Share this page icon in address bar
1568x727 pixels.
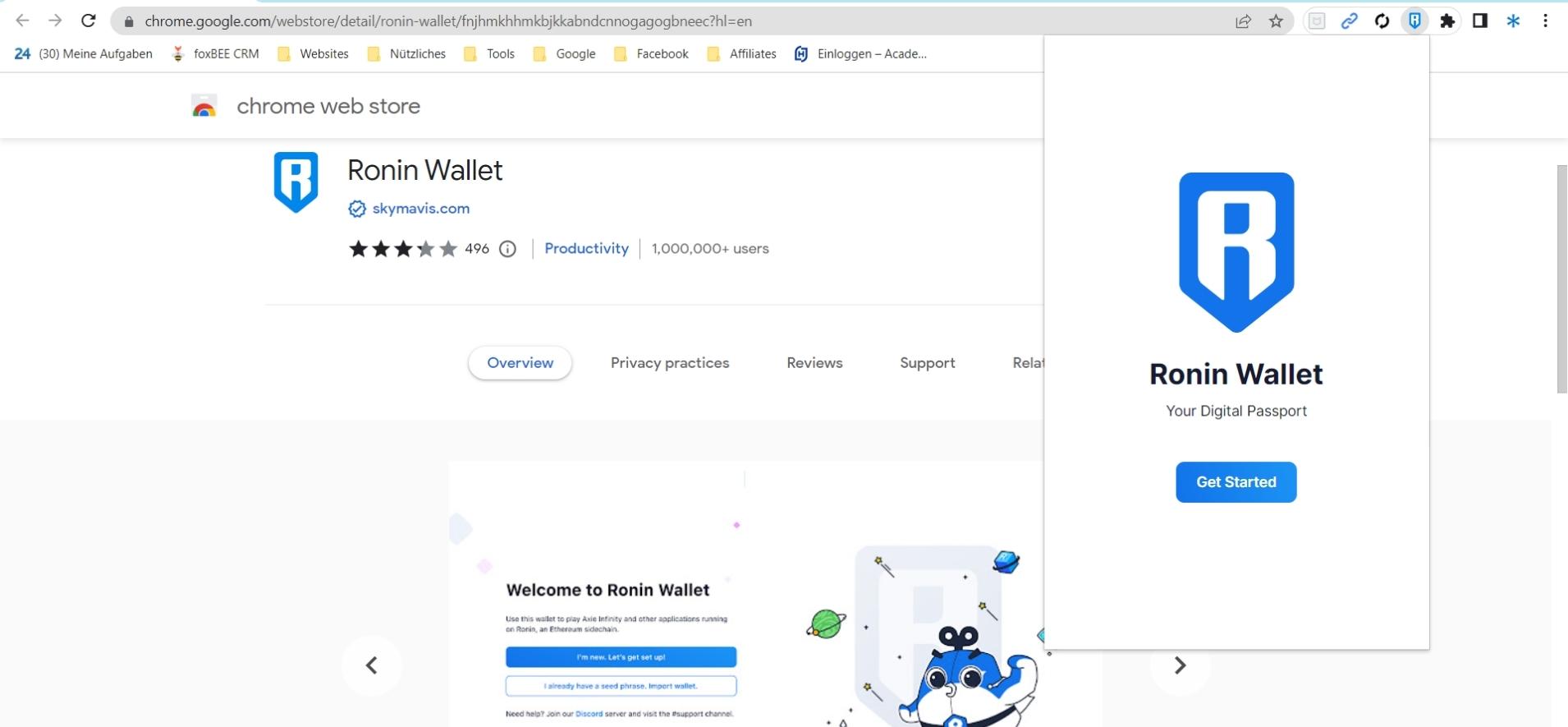(1243, 21)
